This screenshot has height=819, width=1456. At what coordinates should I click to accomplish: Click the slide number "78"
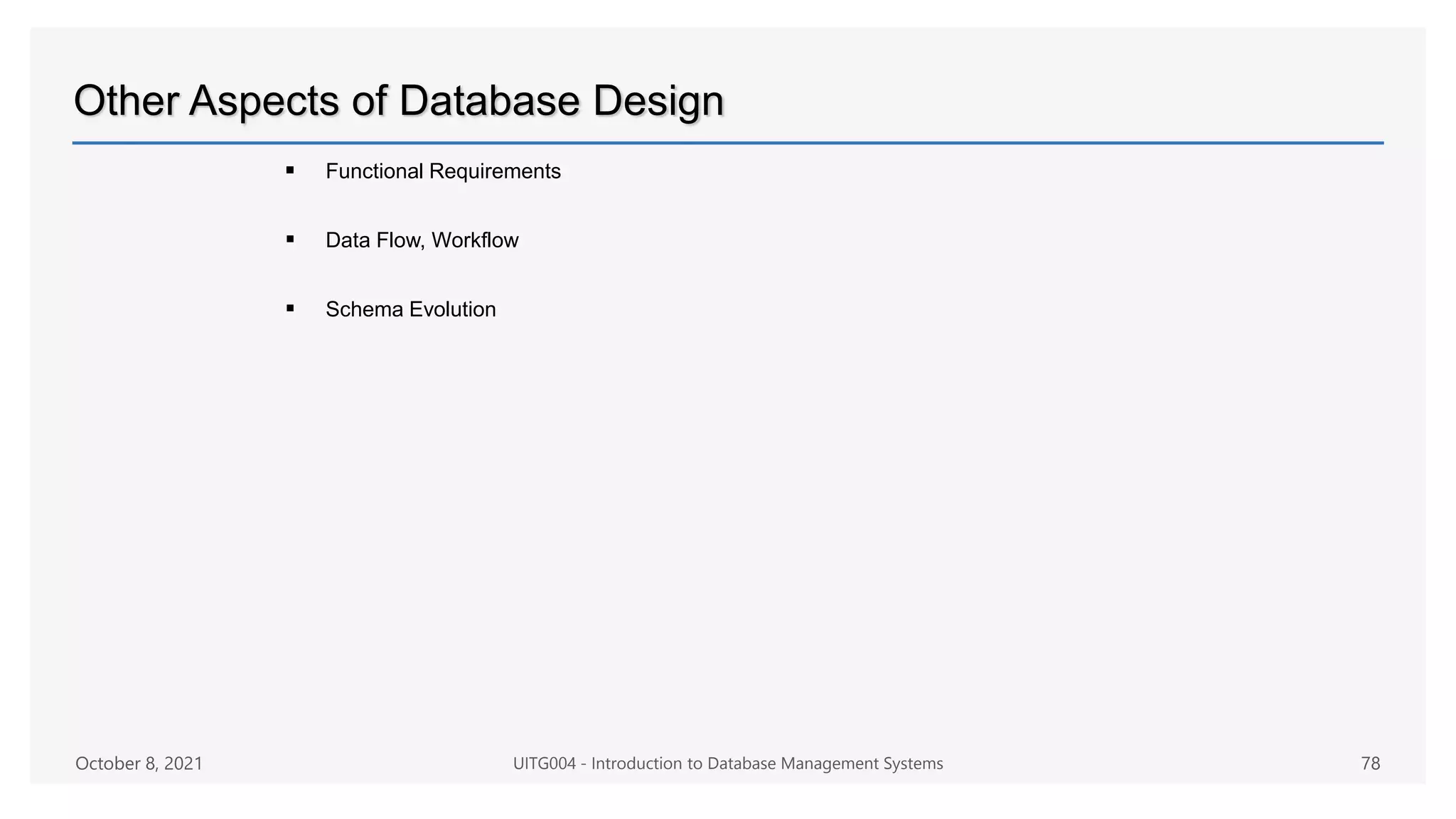(x=1370, y=764)
